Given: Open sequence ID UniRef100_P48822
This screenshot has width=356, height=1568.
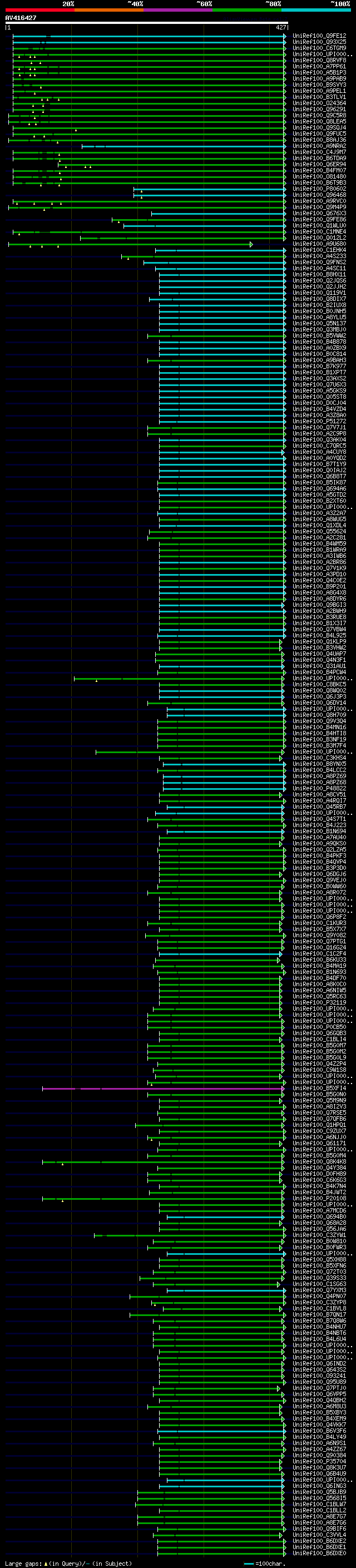Looking at the screenshot, I should pyautogui.click(x=319, y=788).
